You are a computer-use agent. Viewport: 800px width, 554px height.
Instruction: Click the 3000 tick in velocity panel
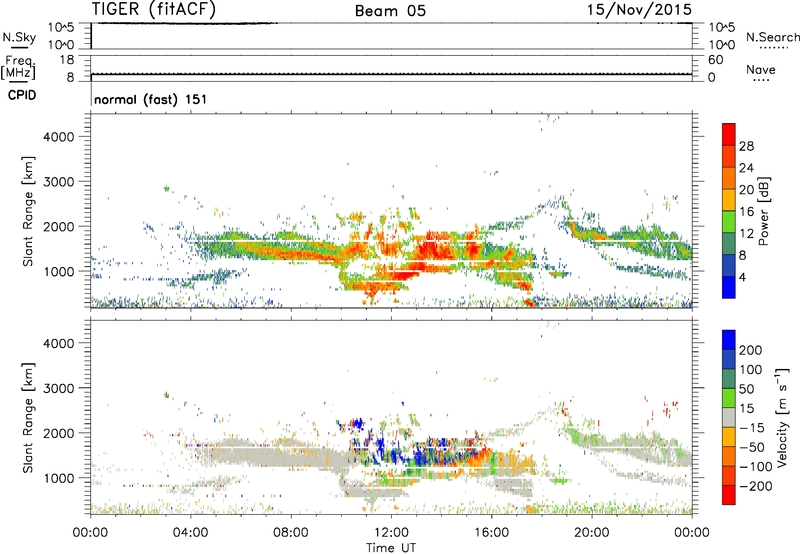(x=59, y=388)
